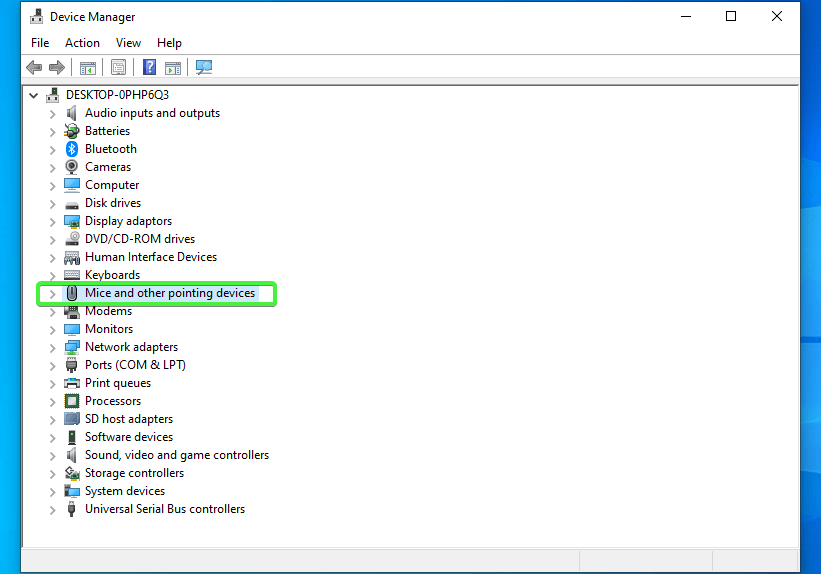The width and height of the screenshot is (821, 574).
Task: Collapse the DESKTOP-0PHP6Q3 root node
Action: pyautogui.click(x=34, y=95)
